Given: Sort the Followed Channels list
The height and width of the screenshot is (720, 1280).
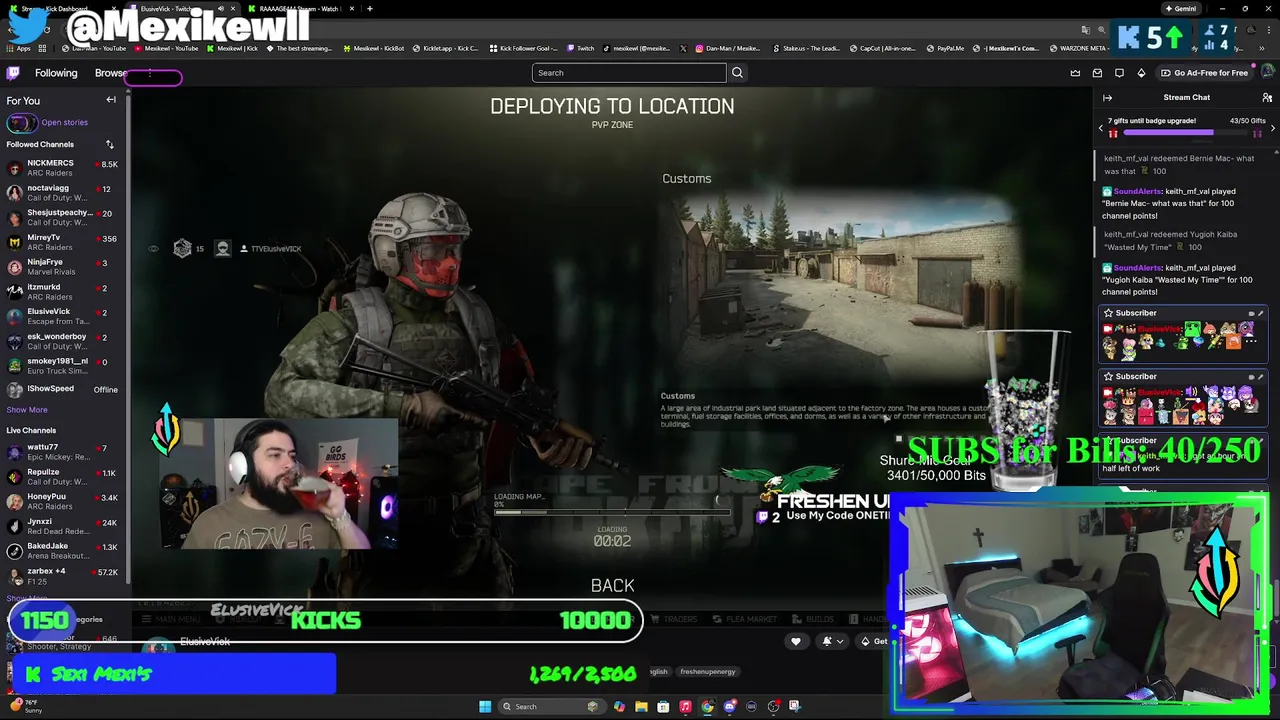Looking at the screenshot, I should point(110,144).
